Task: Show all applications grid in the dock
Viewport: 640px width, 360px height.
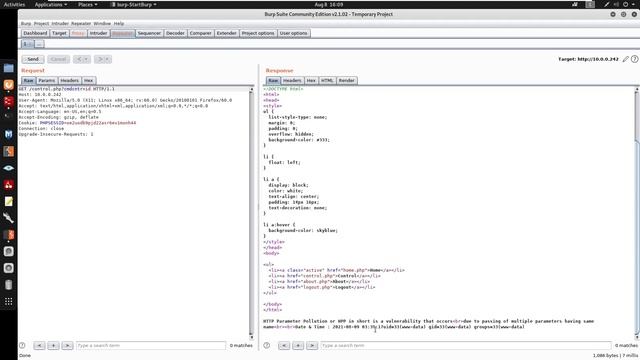Action: click(x=9, y=302)
